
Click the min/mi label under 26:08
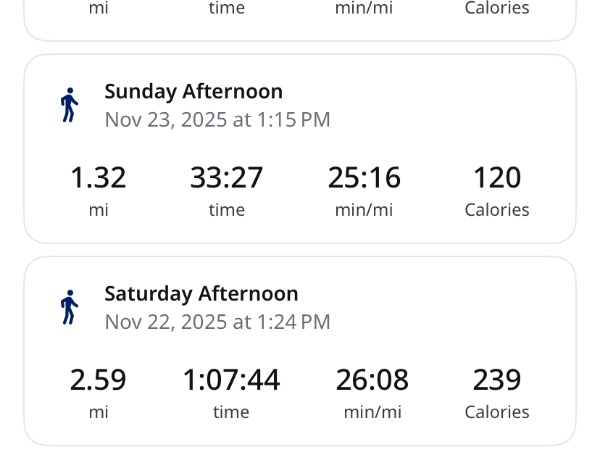[372, 412]
